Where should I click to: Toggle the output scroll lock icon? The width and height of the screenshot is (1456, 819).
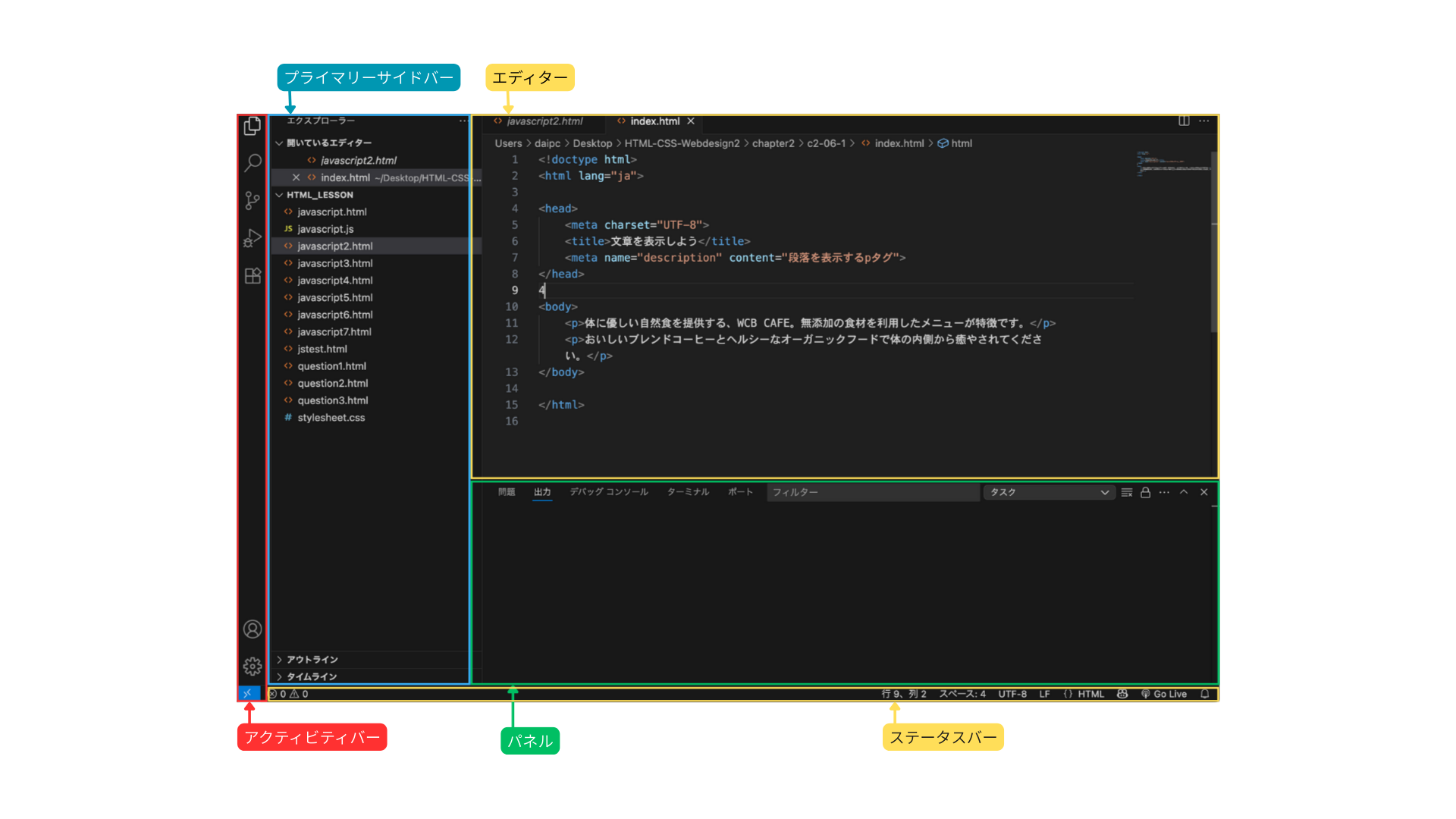tap(1145, 492)
